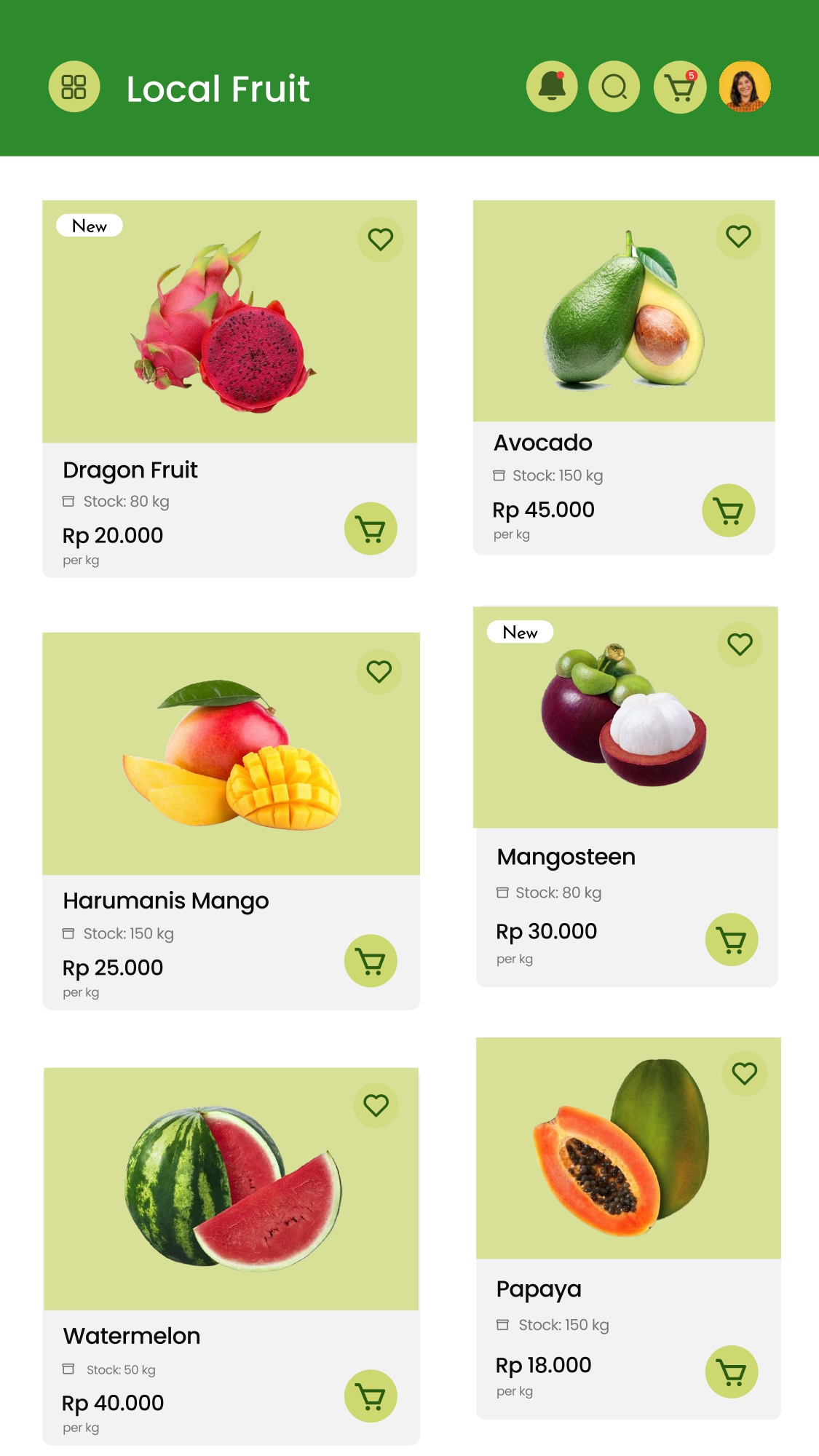Open notifications bell icon
The image size is (819, 1456).
pos(552,87)
